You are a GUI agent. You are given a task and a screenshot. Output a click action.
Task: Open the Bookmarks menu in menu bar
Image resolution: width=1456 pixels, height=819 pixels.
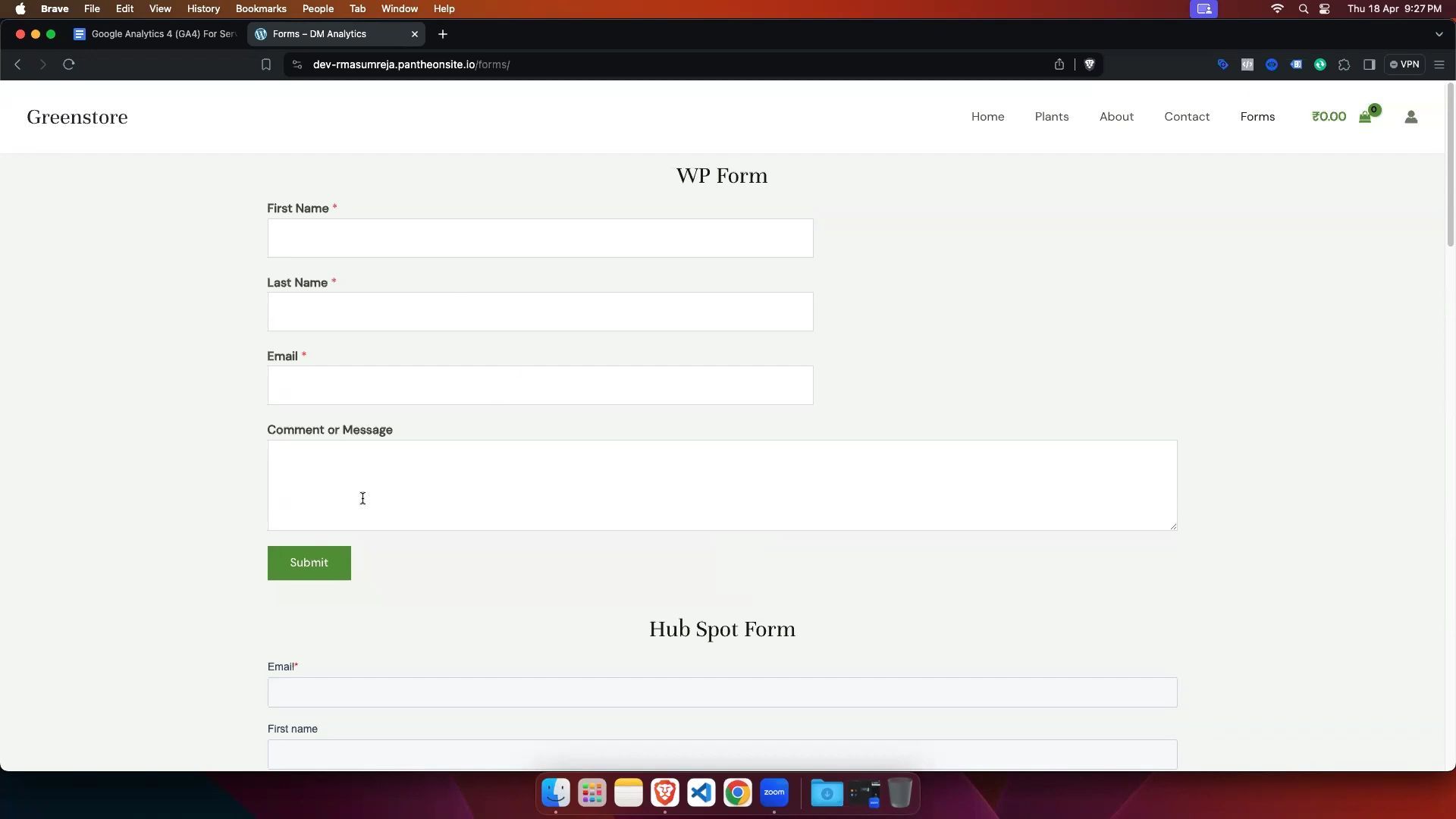coord(260,8)
